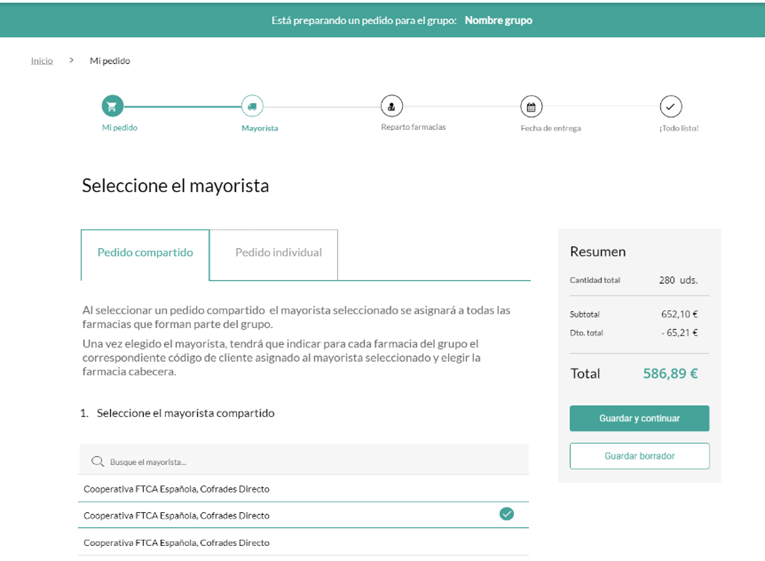The height and width of the screenshot is (561, 765).
Task: Click the total amount 586,89 €
Action: pyautogui.click(x=670, y=374)
